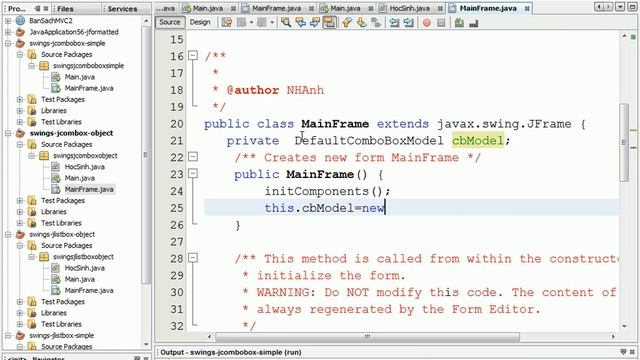Click line number 25 in gutter
Image resolution: width=640 pixels, height=360 pixels.
pos(177,208)
